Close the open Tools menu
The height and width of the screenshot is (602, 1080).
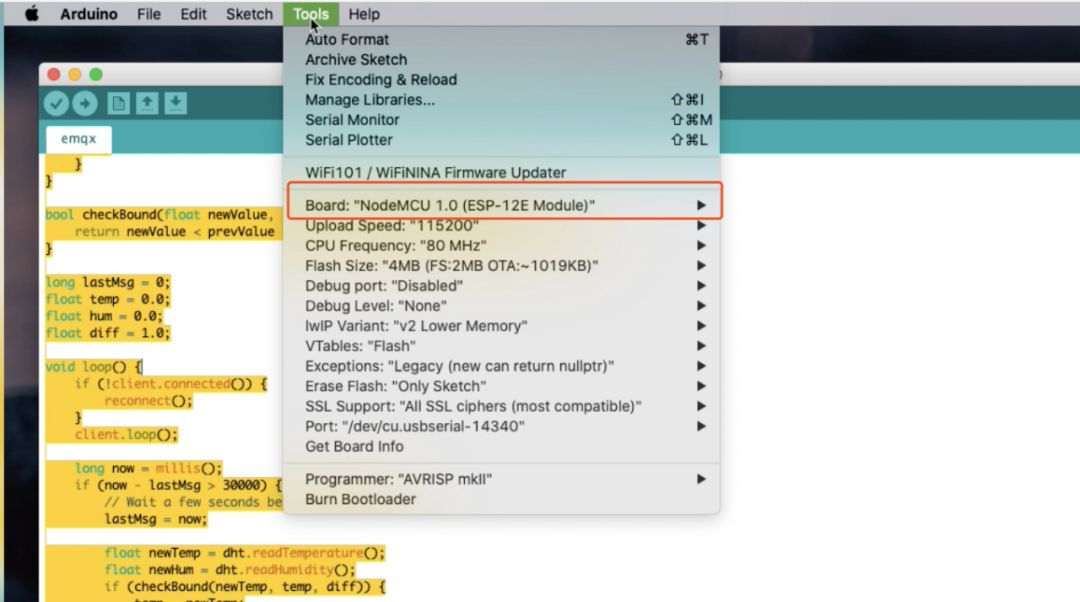click(311, 14)
